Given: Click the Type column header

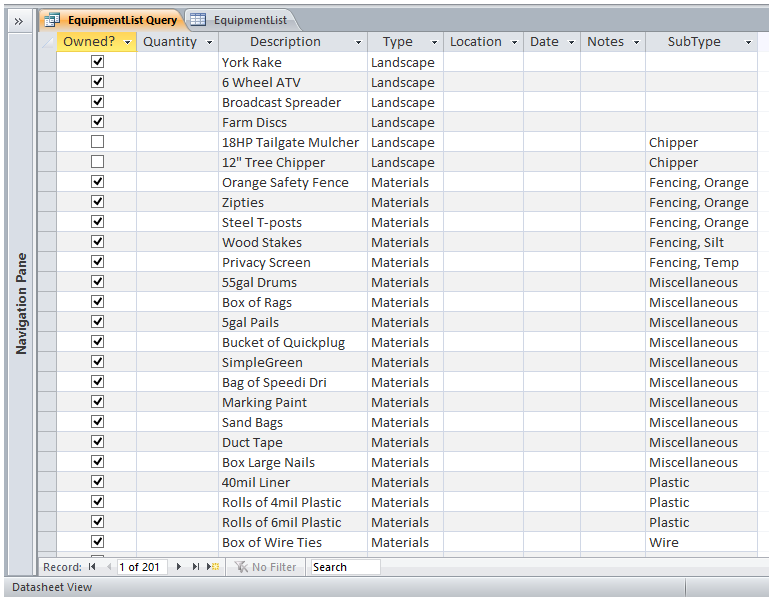Looking at the screenshot, I should click(397, 42).
